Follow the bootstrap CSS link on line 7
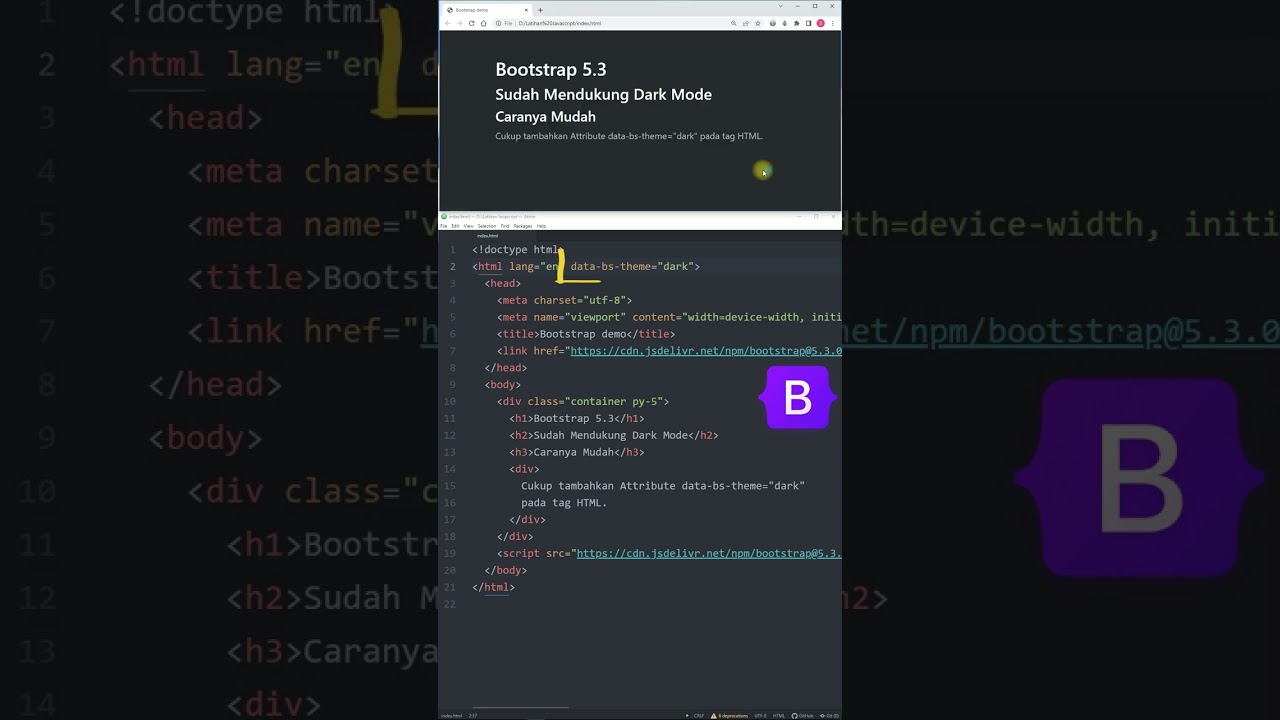 [705, 351]
